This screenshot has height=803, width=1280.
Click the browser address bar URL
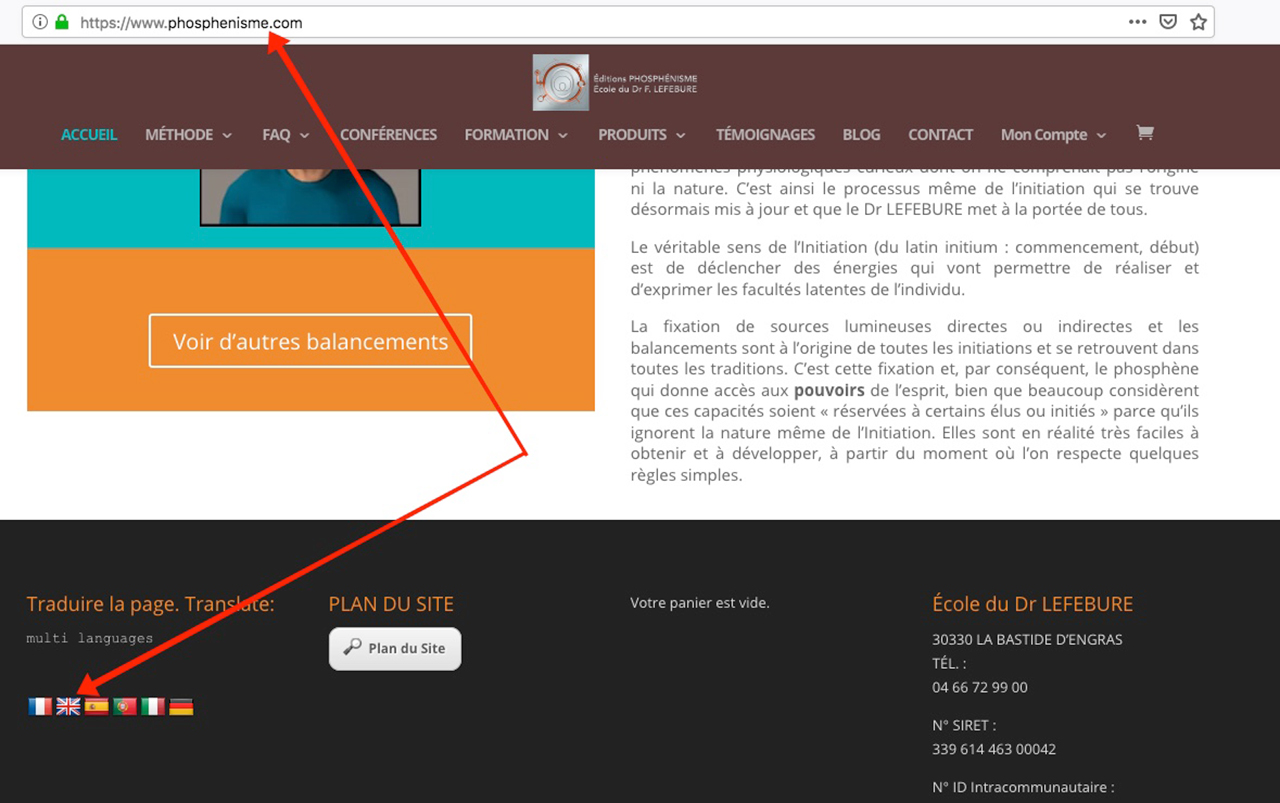coord(190,22)
